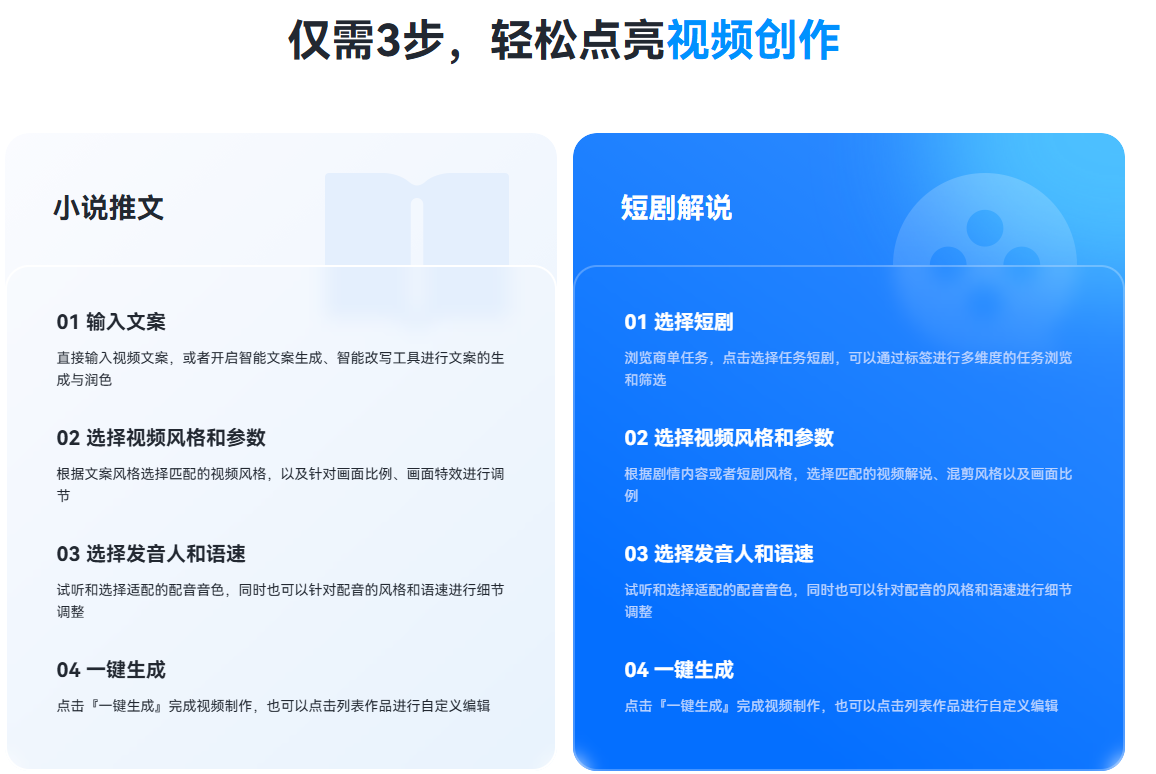
Task: Click the 根据文案风格选择匹配的视频风格 description
Action: point(280,484)
